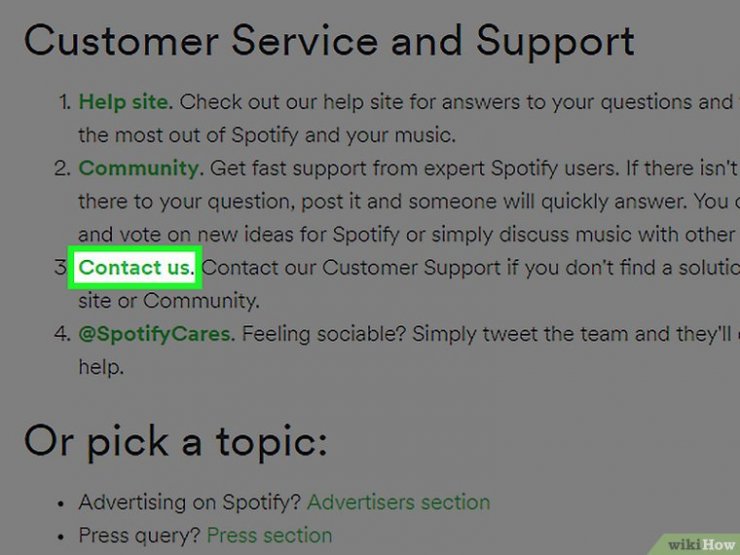
Task: Click the 'Or pick a topic:' heading
Action: pos(175,441)
